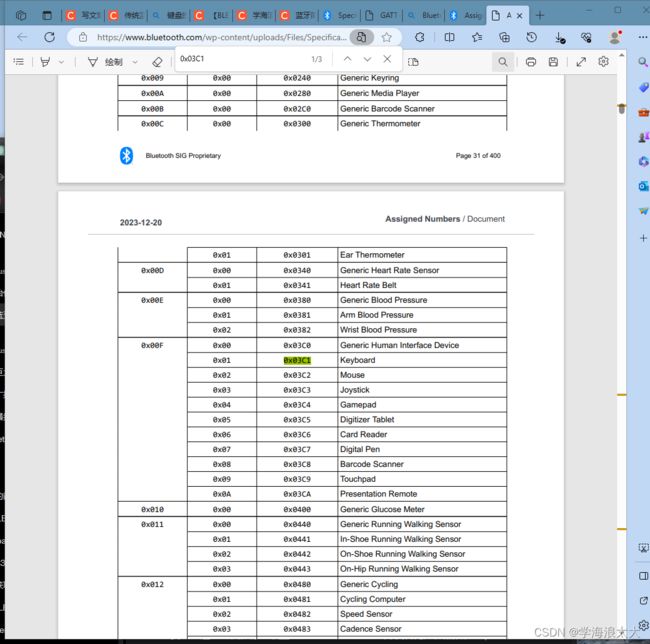The height and width of the screenshot is (644, 650).
Task: Click the Digitizer Tablet cell
Action: click(x=422, y=420)
